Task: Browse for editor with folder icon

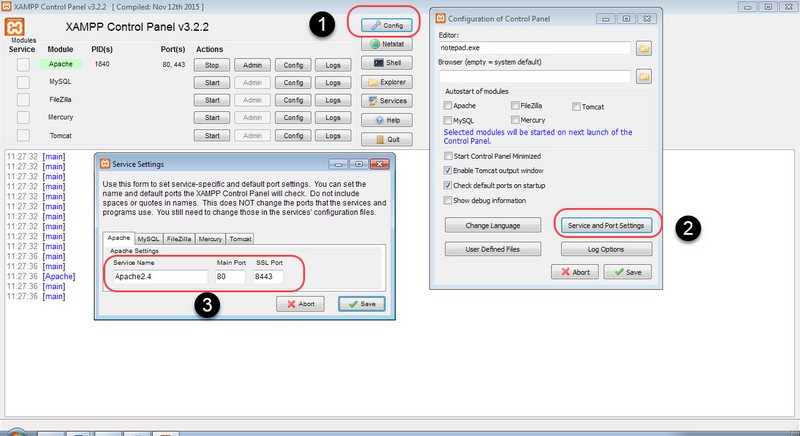Action: point(644,48)
